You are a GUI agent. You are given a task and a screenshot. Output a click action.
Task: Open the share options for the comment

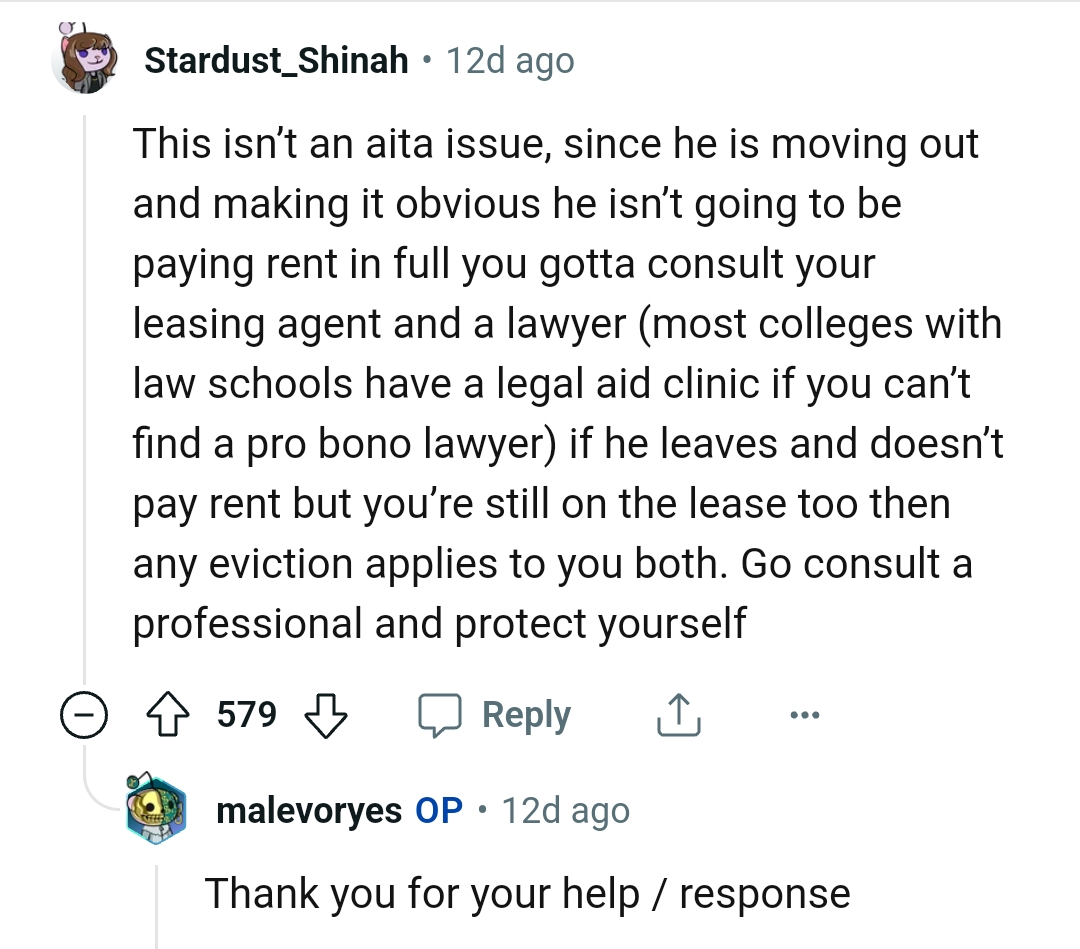point(678,714)
